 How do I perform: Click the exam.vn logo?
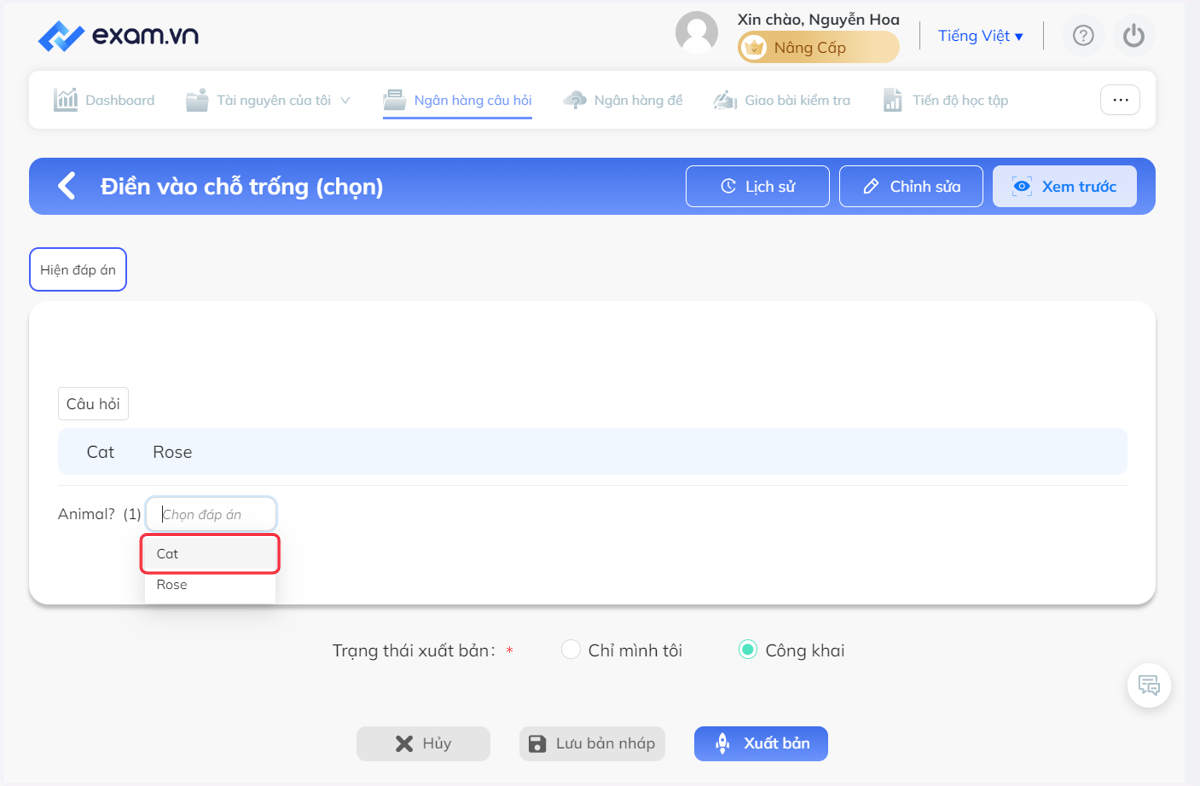118,36
